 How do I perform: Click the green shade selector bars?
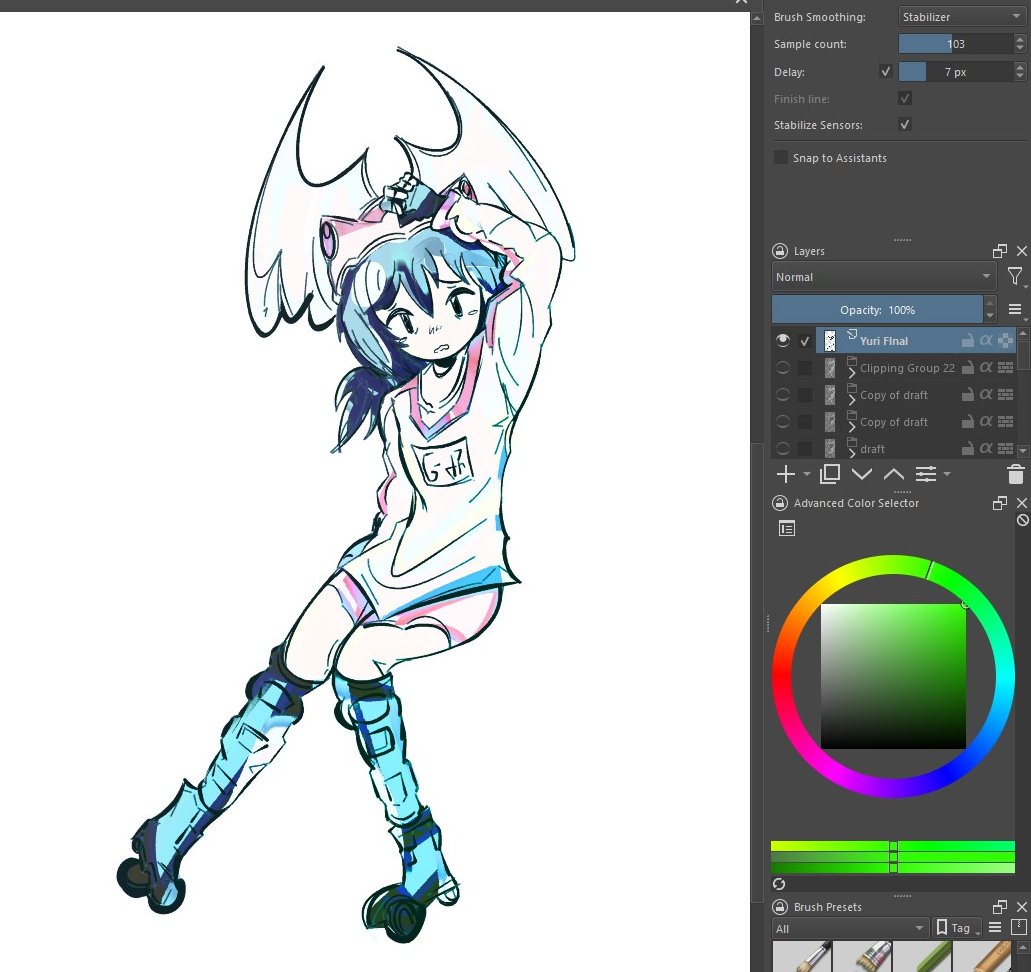[x=892, y=857]
